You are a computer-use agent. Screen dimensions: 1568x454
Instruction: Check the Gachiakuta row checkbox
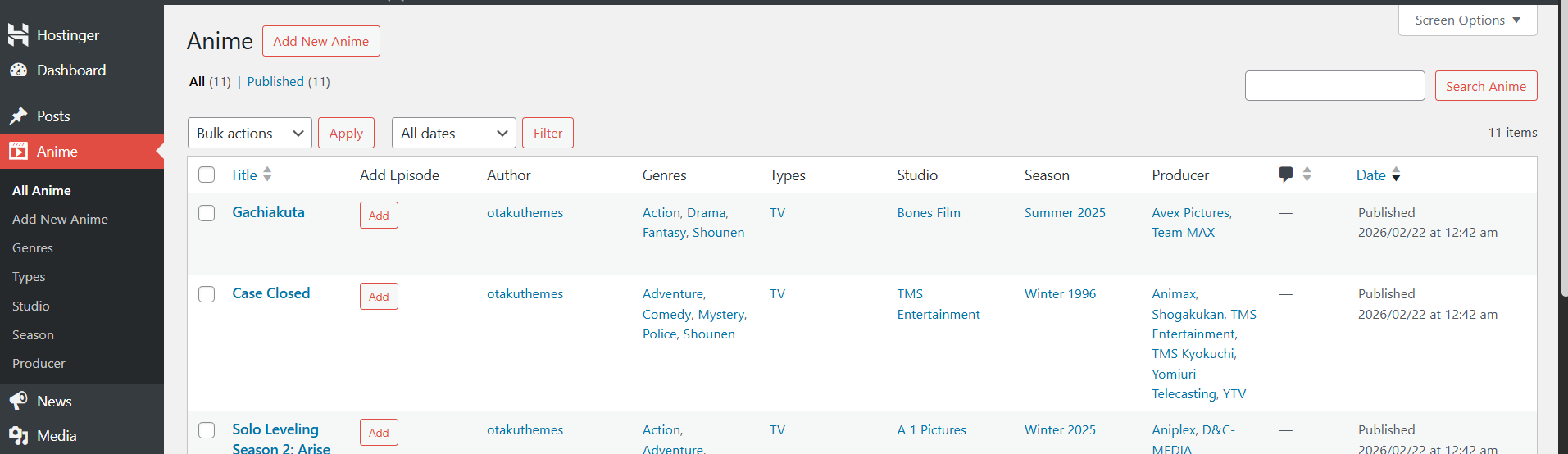pyautogui.click(x=207, y=213)
